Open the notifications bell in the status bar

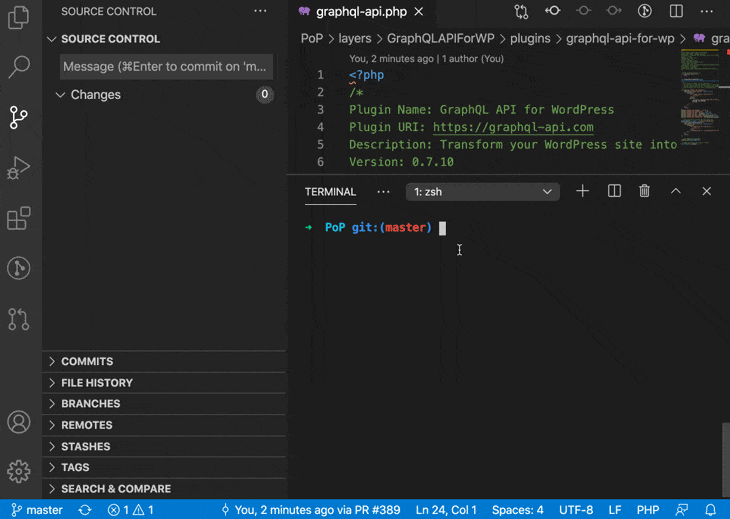pyautogui.click(x=710, y=510)
